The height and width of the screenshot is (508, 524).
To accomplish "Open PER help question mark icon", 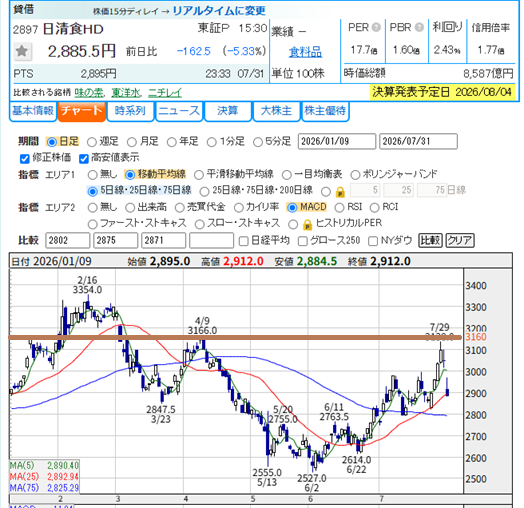I will point(376,27).
